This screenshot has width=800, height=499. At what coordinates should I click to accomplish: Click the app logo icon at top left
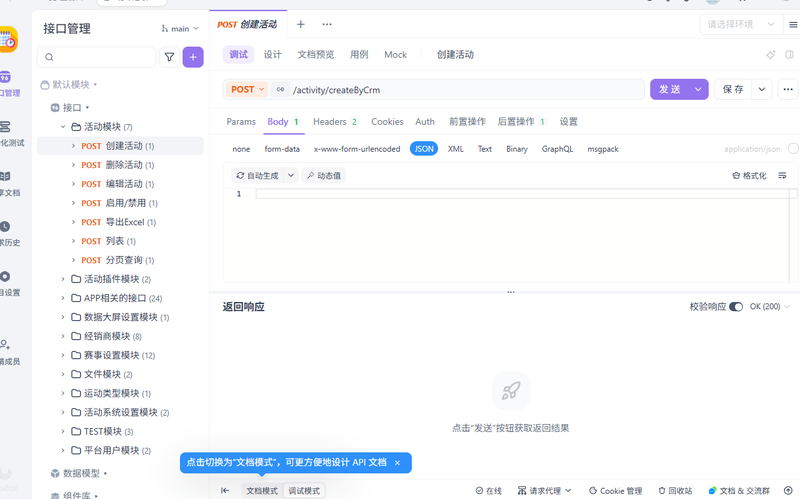(x=8, y=39)
